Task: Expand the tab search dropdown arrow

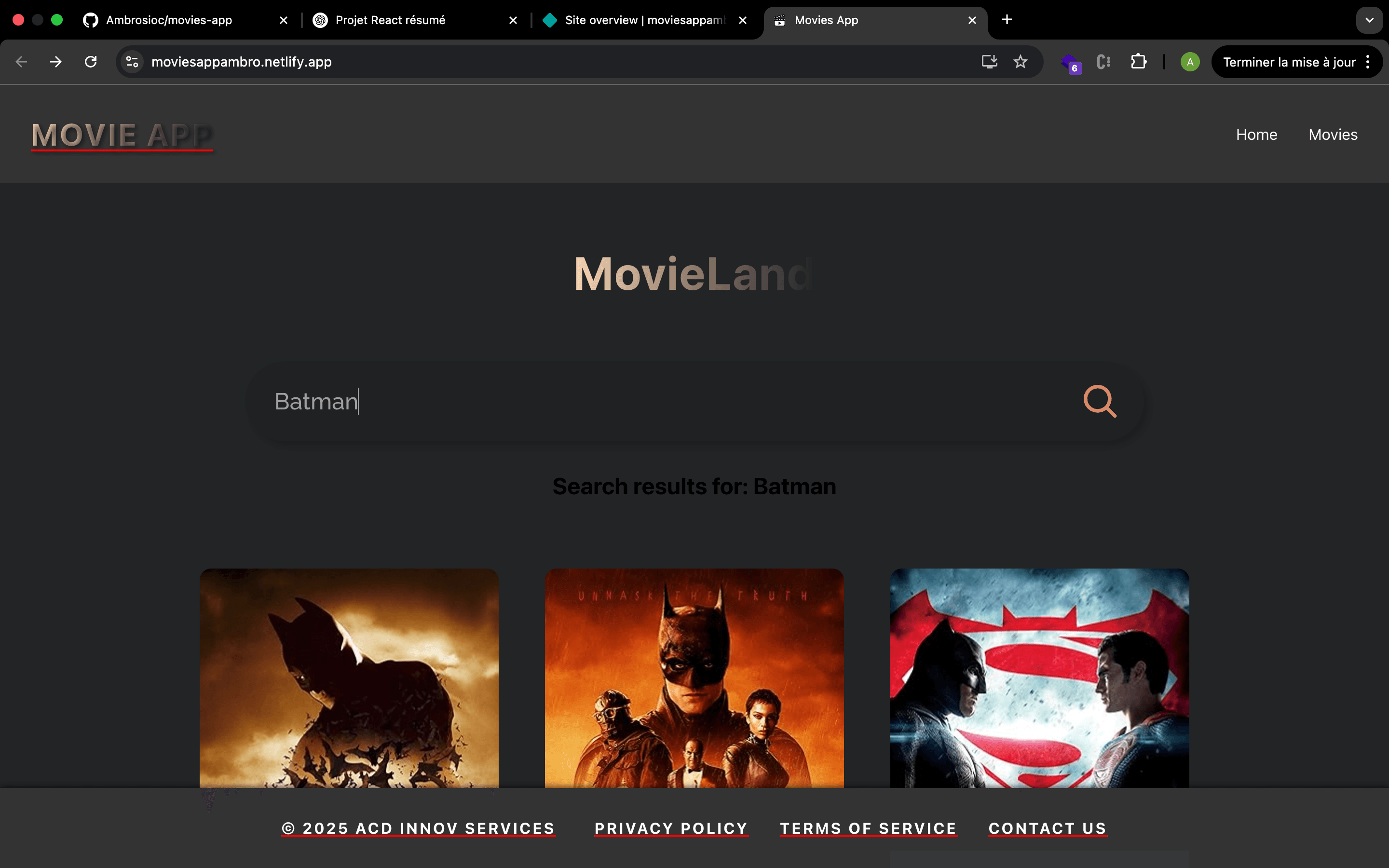Action: (1370, 20)
